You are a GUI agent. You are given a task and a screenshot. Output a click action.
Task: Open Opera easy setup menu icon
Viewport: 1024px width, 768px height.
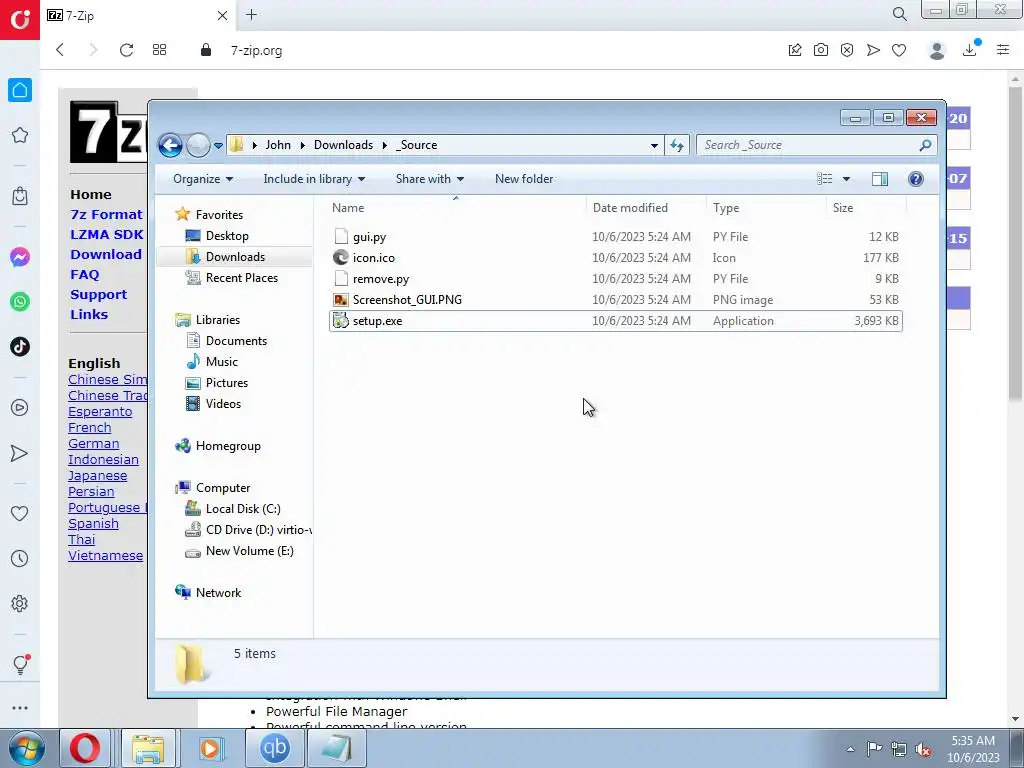tap(1003, 50)
